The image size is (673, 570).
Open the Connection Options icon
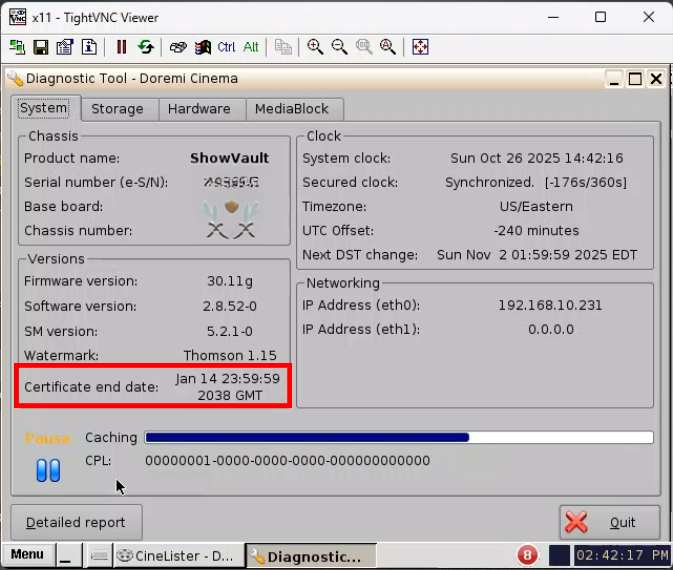click(x=65, y=47)
